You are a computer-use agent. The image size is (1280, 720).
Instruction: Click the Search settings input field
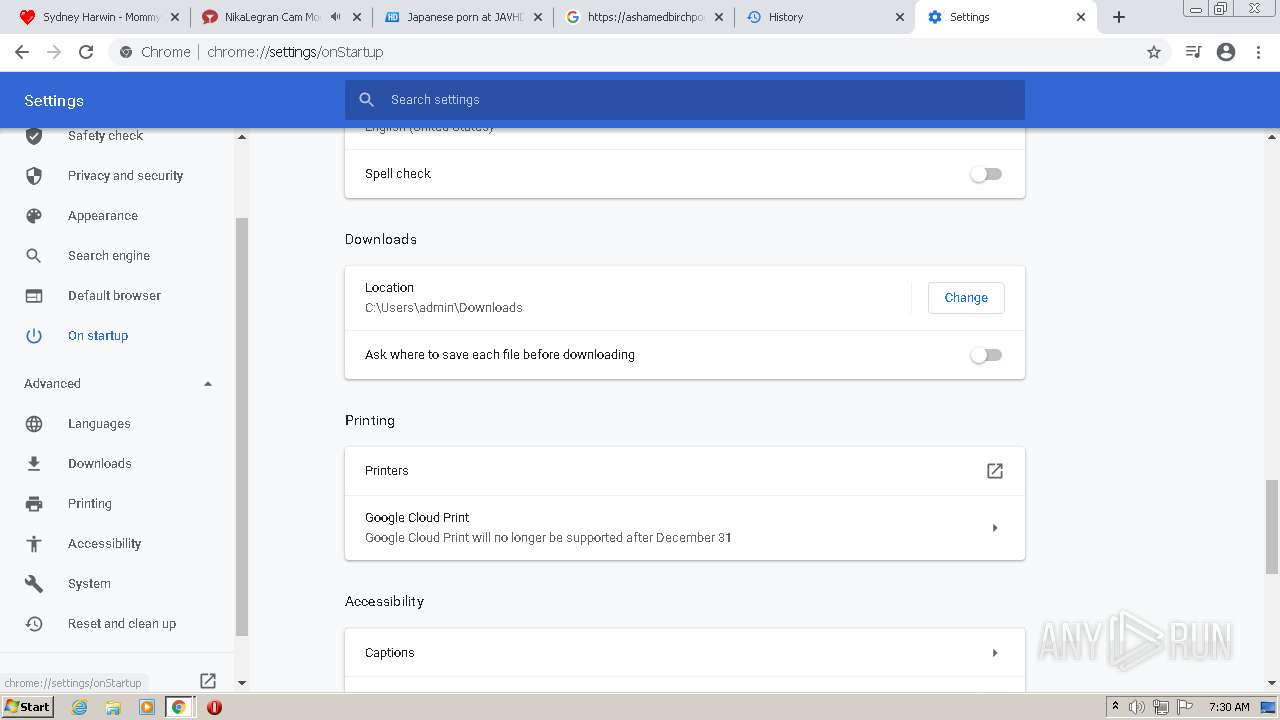click(x=685, y=100)
